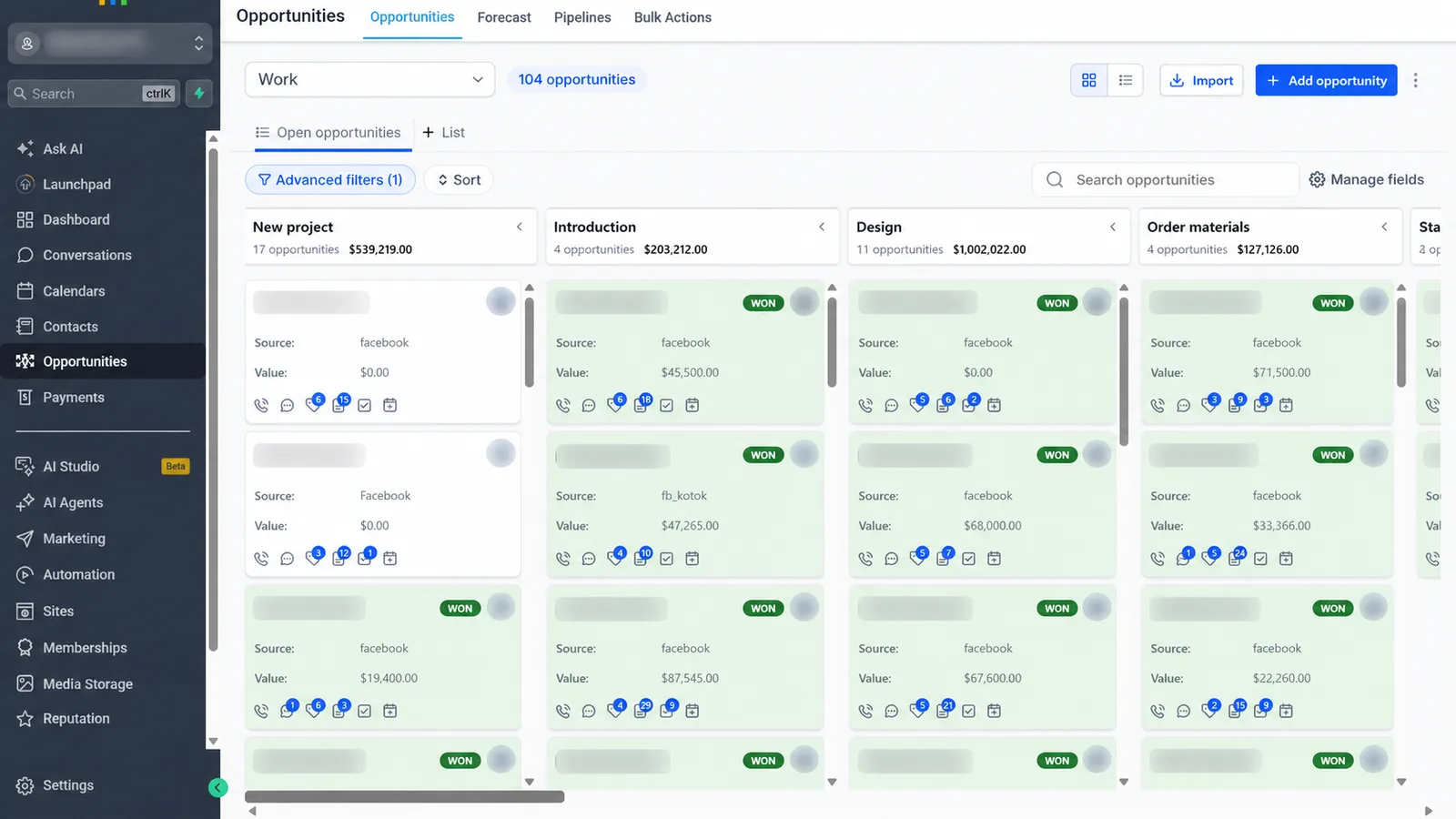Click the phone icon on the $45,500.00 card
Image resolution: width=1456 pixels, height=819 pixels.
tap(563, 405)
